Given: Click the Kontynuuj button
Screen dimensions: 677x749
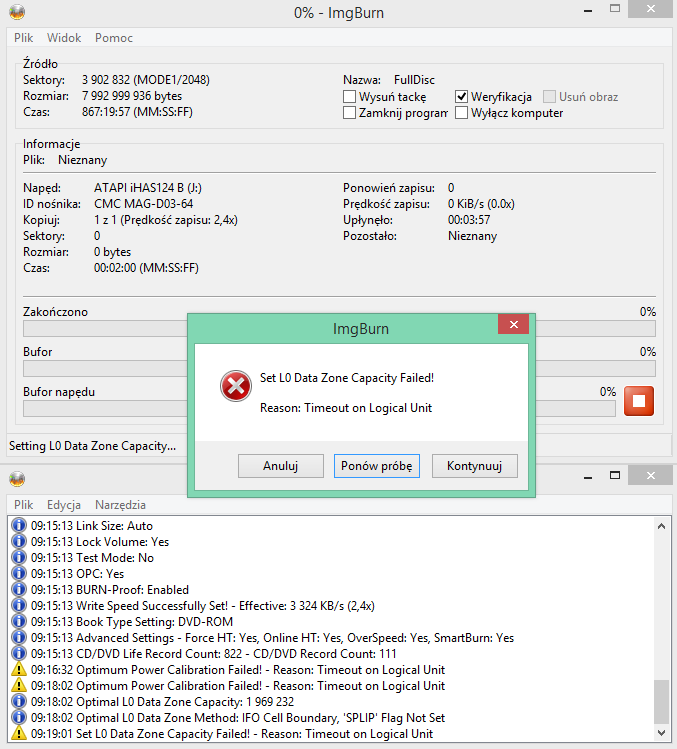Looking at the screenshot, I should pos(474,466).
